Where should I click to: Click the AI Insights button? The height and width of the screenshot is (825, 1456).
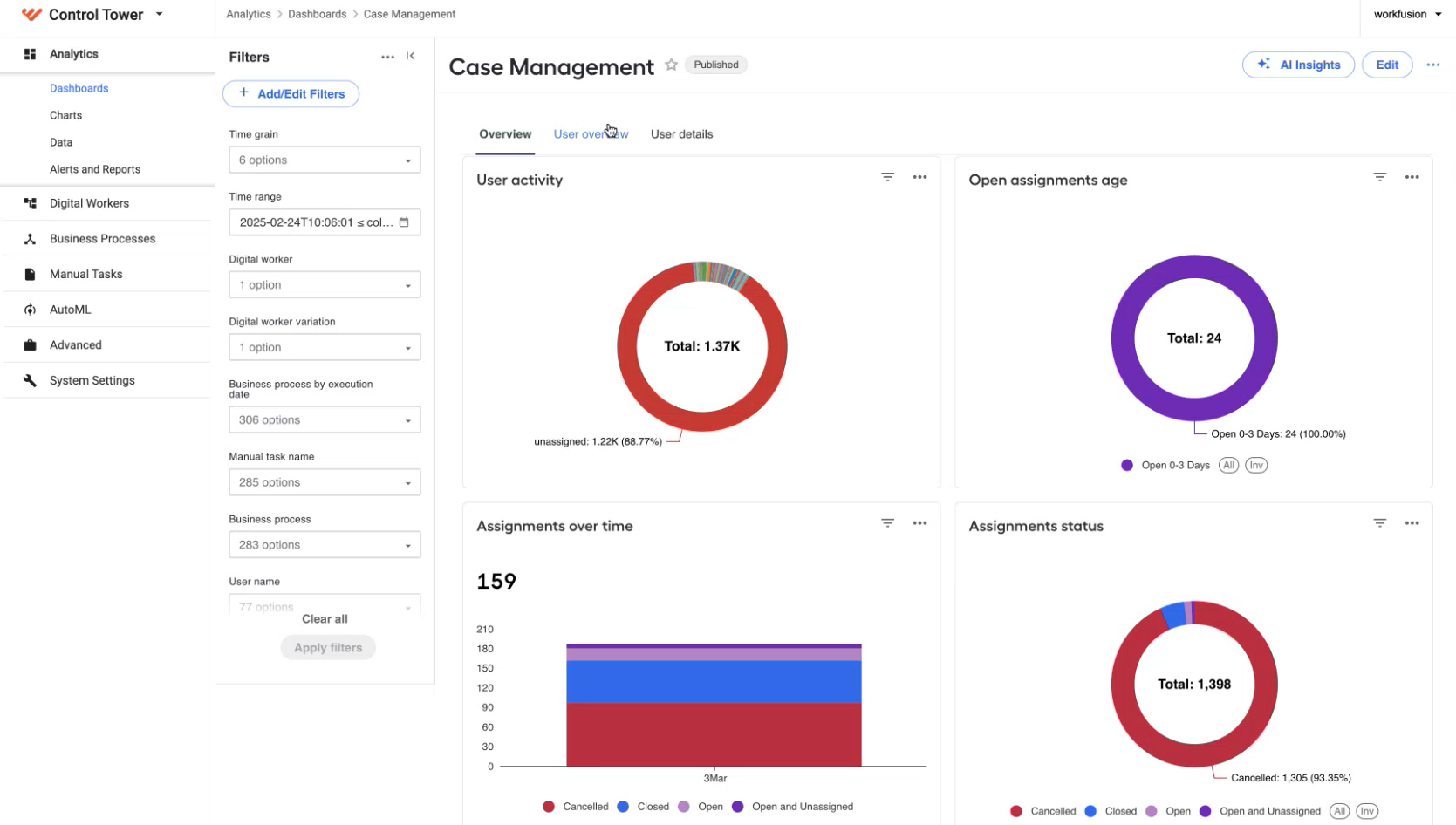pyautogui.click(x=1297, y=65)
